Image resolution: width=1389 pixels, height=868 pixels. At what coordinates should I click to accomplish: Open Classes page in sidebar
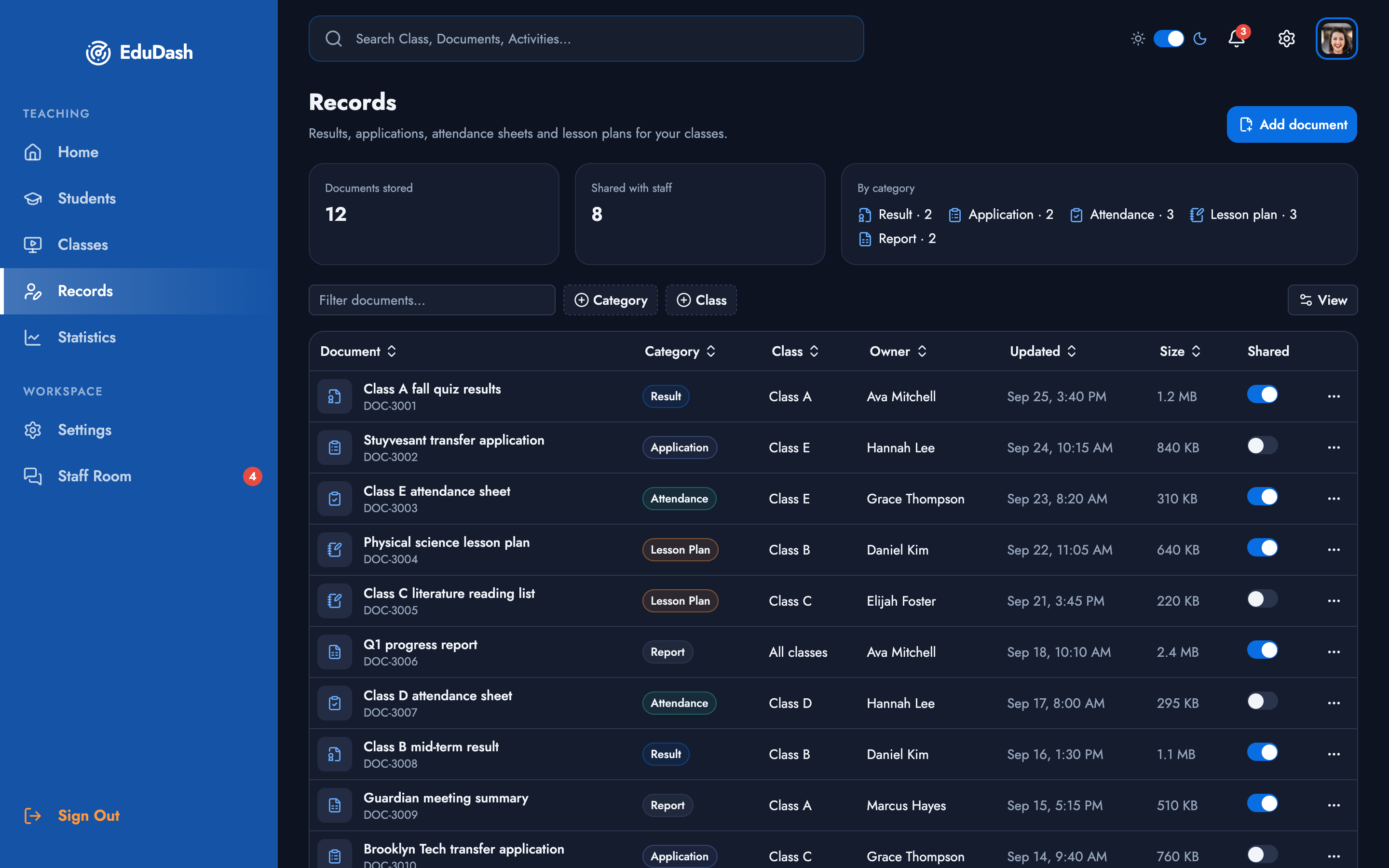point(139,244)
